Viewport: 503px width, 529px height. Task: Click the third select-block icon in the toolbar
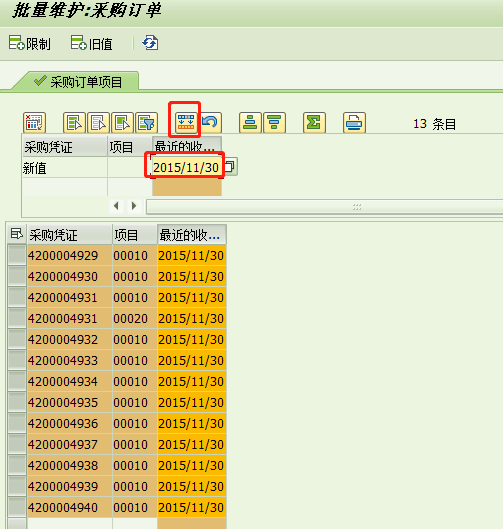pyautogui.click(x=122, y=122)
